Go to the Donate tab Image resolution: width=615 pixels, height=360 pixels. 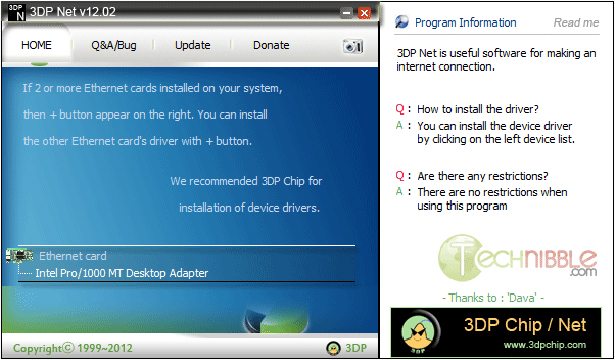(271, 45)
